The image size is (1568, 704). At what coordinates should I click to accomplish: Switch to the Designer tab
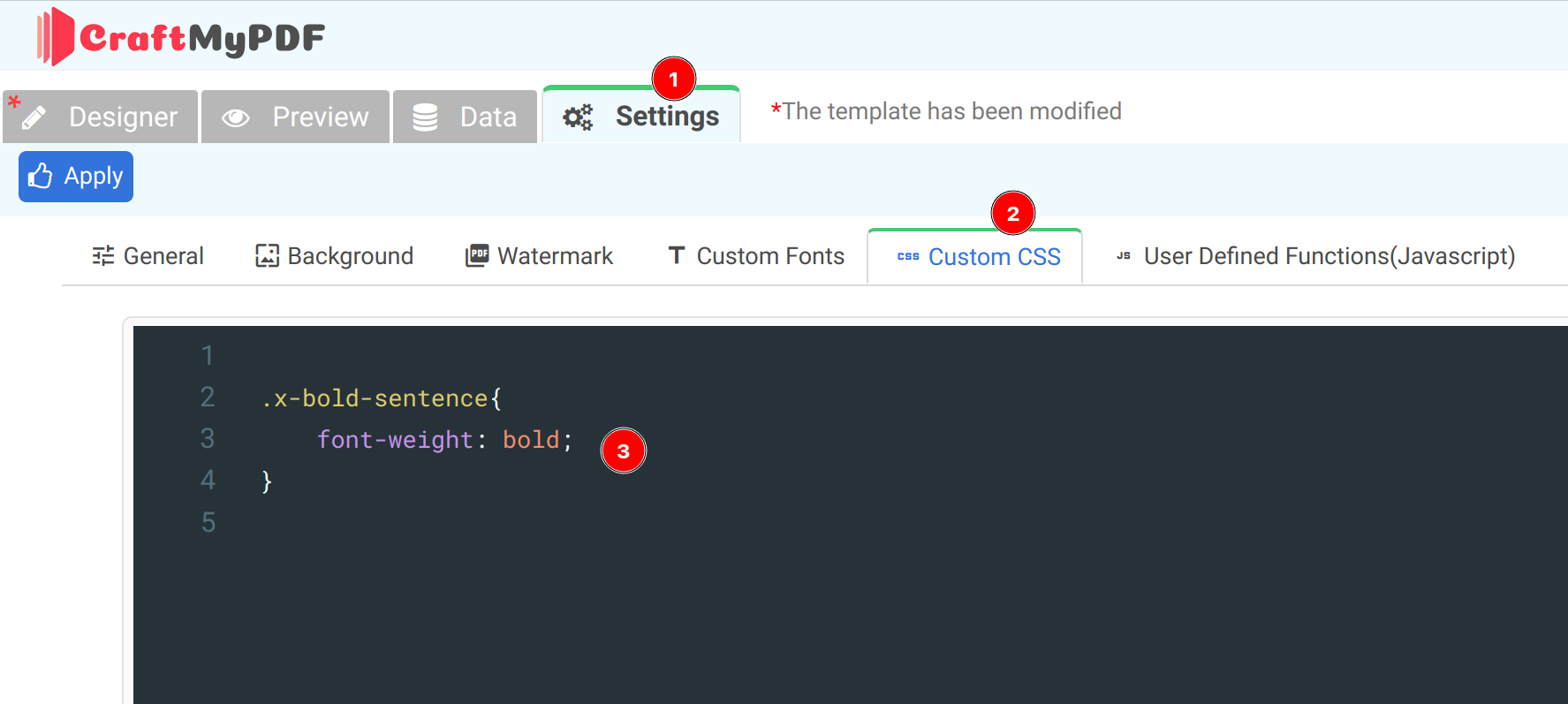pyautogui.click(x=122, y=117)
